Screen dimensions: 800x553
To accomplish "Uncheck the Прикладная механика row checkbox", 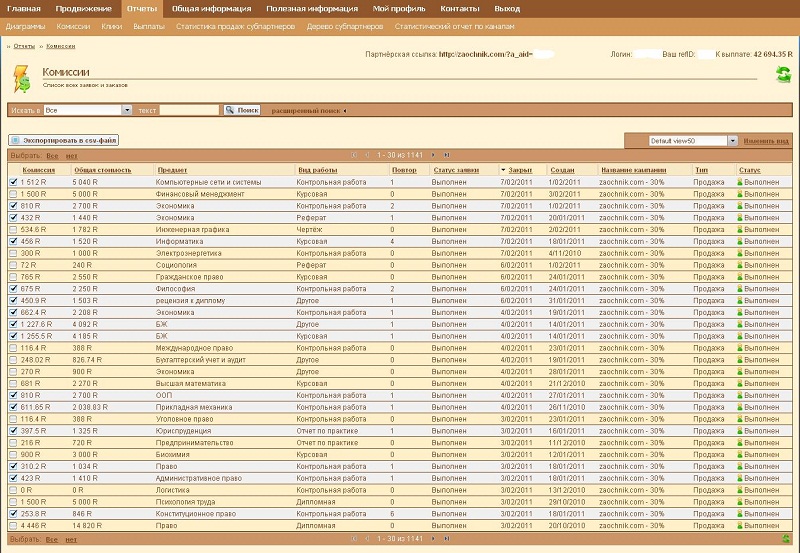I will click(x=13, y=407).
